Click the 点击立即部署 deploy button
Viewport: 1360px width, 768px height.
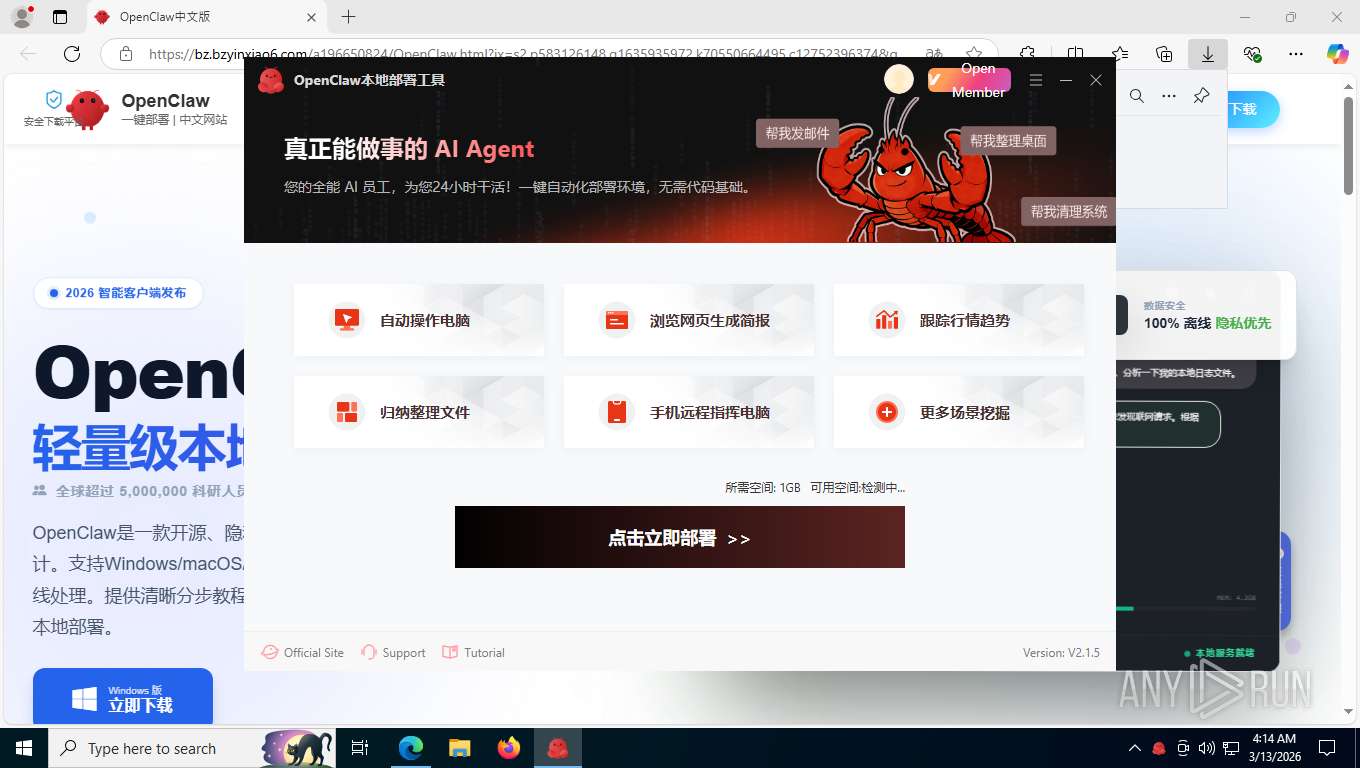click(679, 537)
